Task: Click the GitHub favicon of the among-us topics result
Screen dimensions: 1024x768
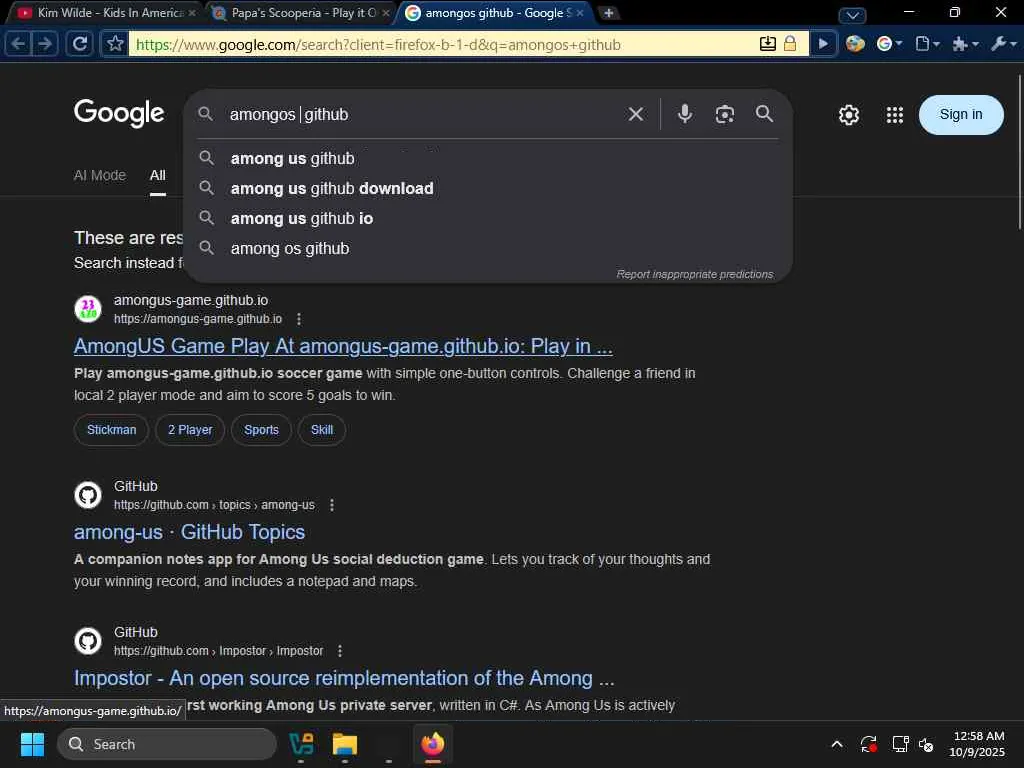Action: click(x=88, y=495)
